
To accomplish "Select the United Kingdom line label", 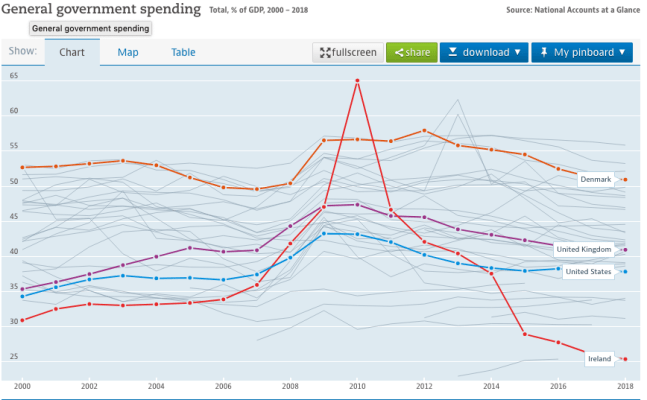I will [x=582, y=249].
